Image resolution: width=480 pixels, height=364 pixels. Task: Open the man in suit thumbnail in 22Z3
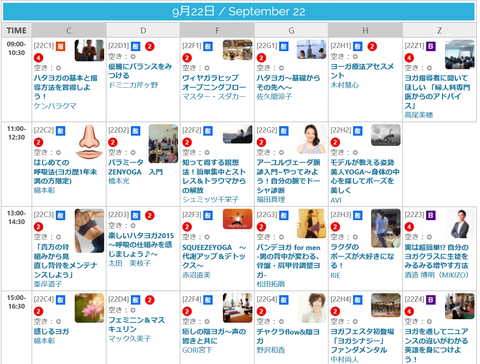point(460,223)
